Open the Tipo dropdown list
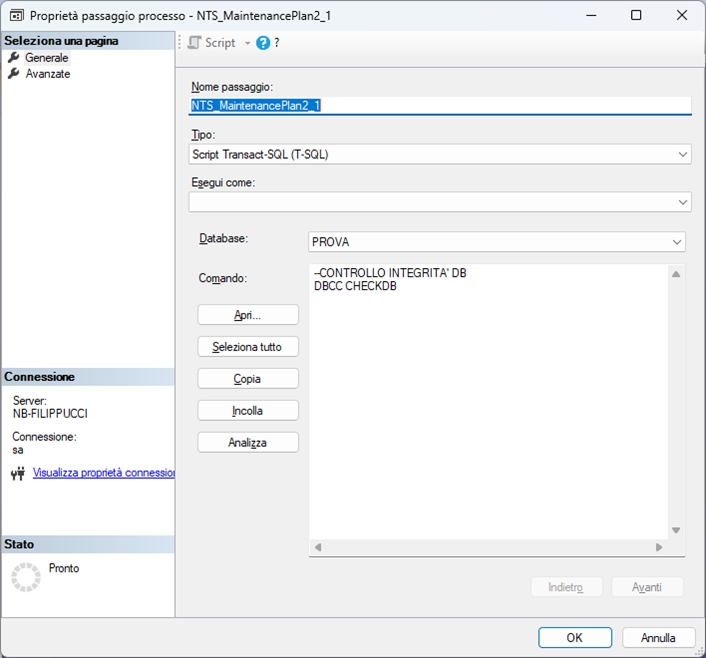706x658 pixels. click(x=683, y=155)
